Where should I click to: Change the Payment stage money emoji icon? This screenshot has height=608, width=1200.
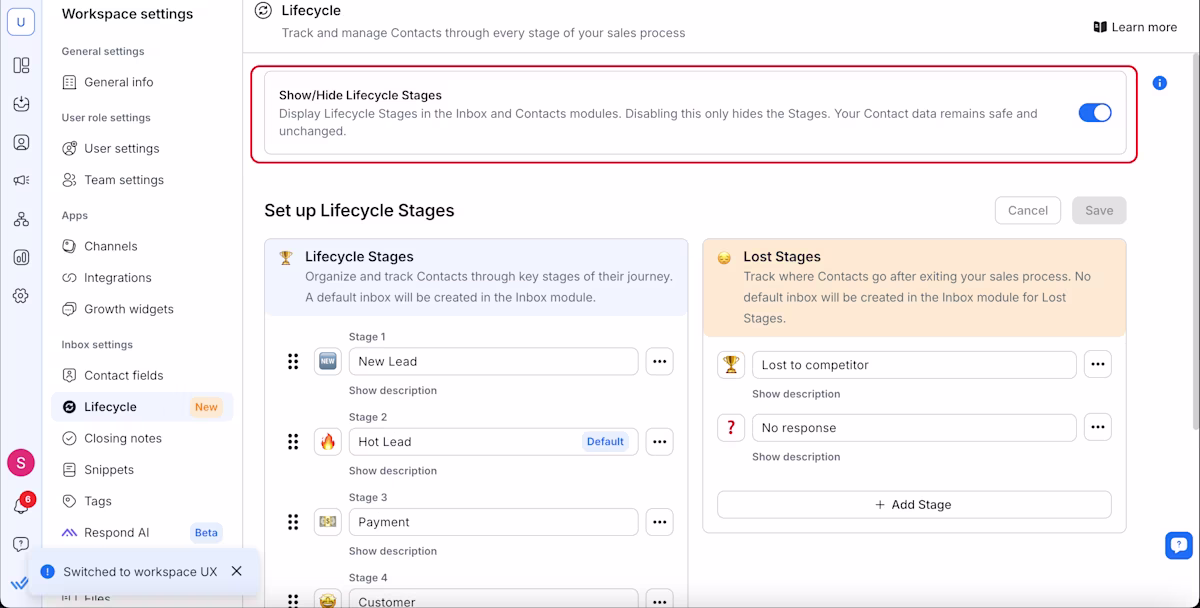[327, 522]
